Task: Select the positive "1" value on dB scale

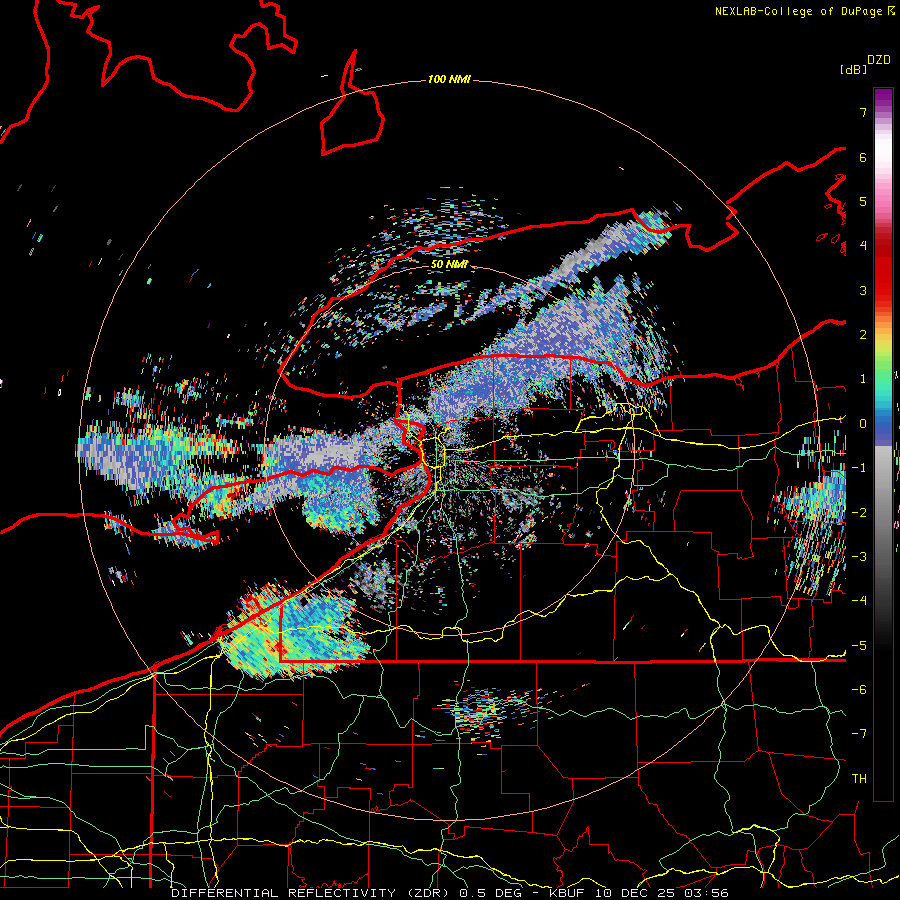Action: (863, 379)
